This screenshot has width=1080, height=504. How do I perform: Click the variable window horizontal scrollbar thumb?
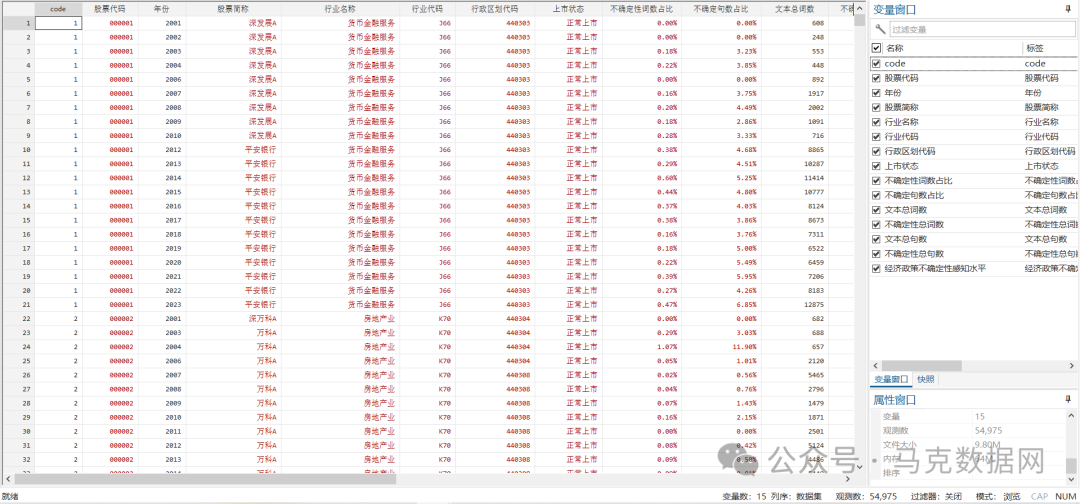[x=921, y=366]
